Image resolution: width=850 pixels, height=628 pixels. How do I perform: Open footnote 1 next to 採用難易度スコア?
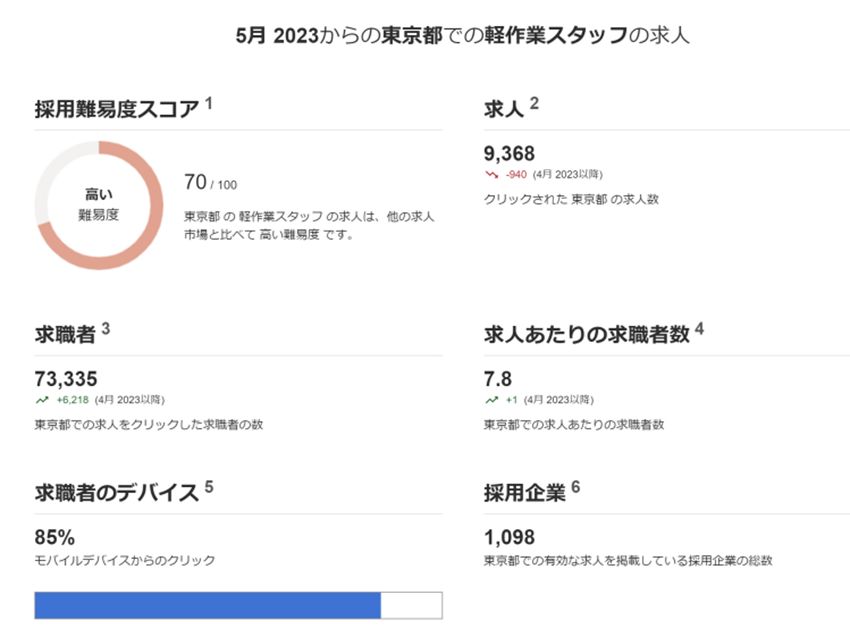pyautogui.click(x=209, y=103)
